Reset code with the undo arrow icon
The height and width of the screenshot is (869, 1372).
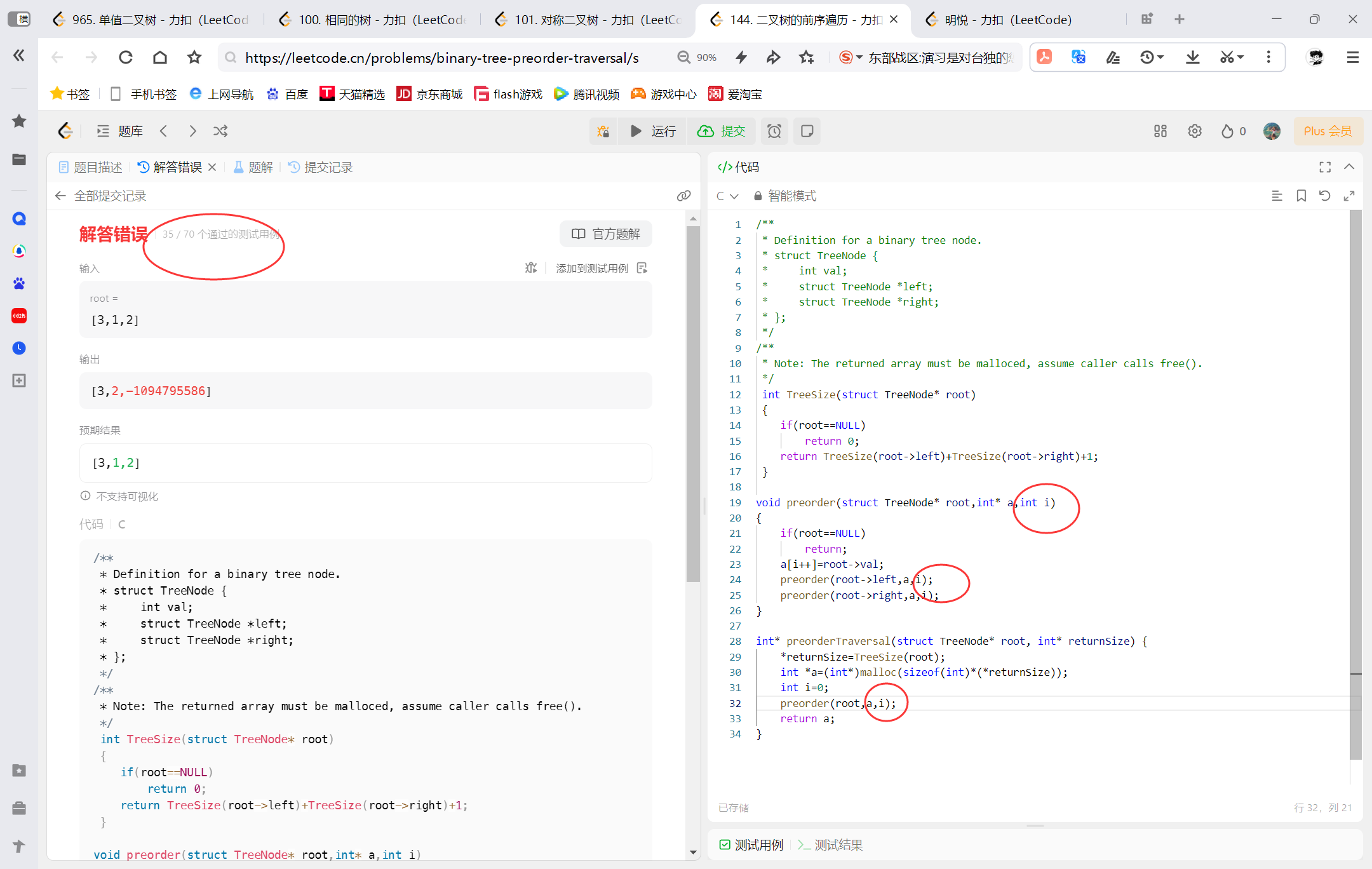coord(1324,196)
